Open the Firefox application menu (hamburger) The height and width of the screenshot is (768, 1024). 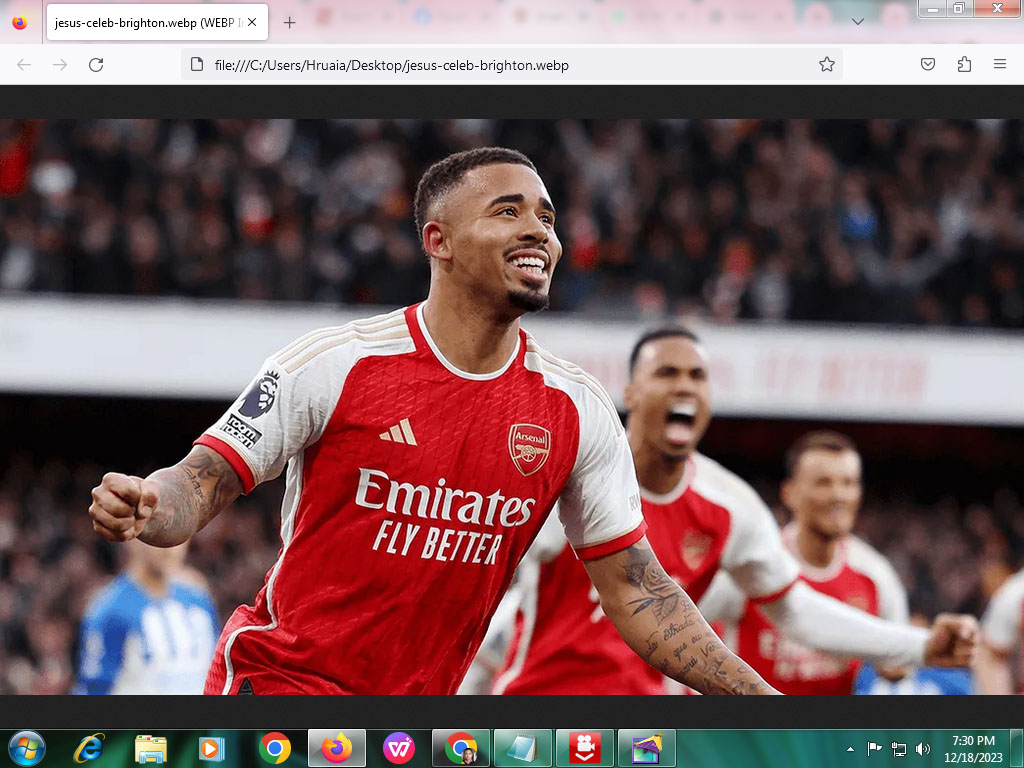point(999,65)
